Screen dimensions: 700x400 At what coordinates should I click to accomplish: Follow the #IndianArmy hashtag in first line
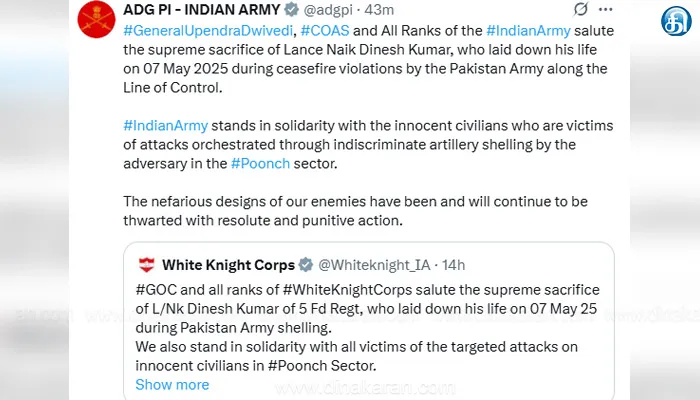coord(528,30)
